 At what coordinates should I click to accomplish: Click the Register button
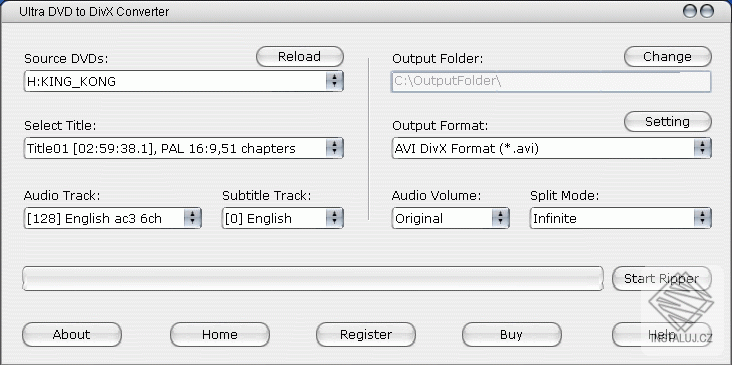(366, 335)
